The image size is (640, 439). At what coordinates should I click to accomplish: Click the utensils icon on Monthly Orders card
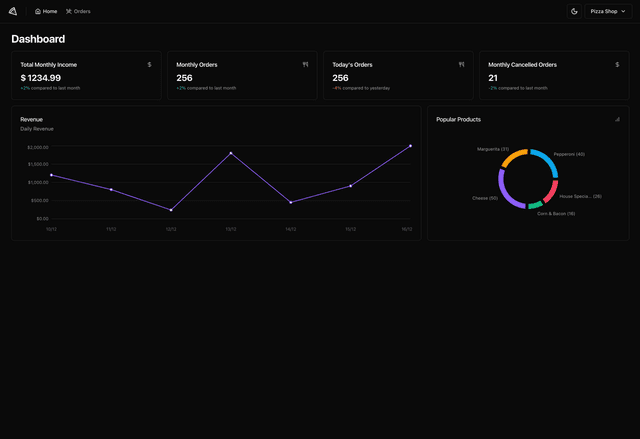click(x=305, y=64)
